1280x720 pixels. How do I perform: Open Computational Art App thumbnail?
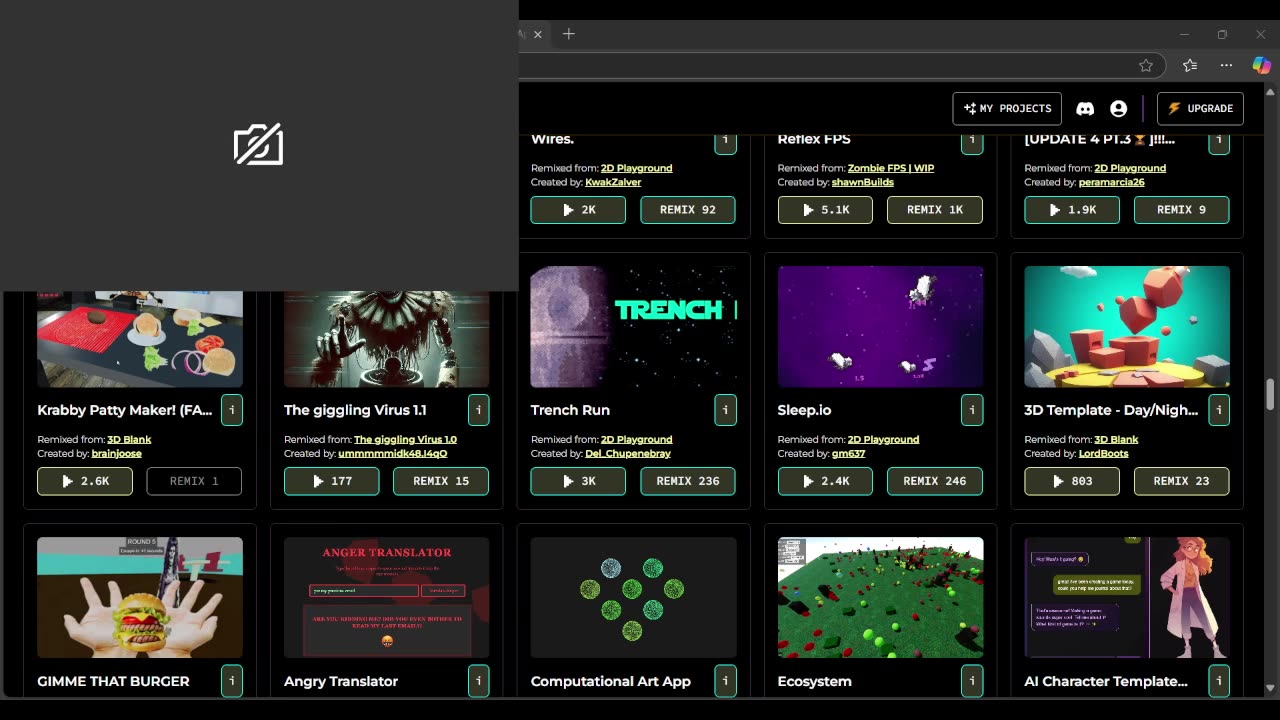coord(634,597)
